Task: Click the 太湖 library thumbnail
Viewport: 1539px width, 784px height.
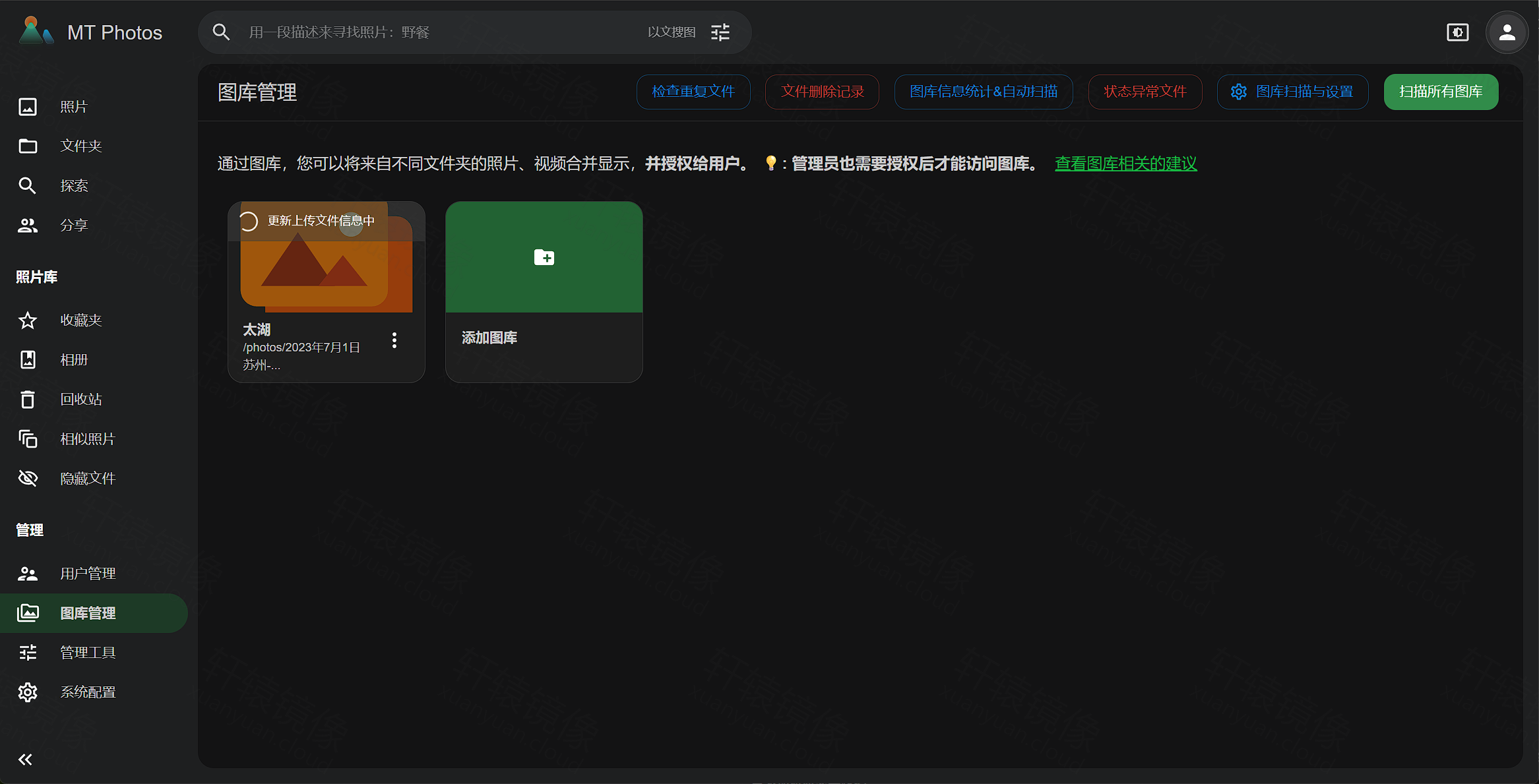Action: pos(327,257)
